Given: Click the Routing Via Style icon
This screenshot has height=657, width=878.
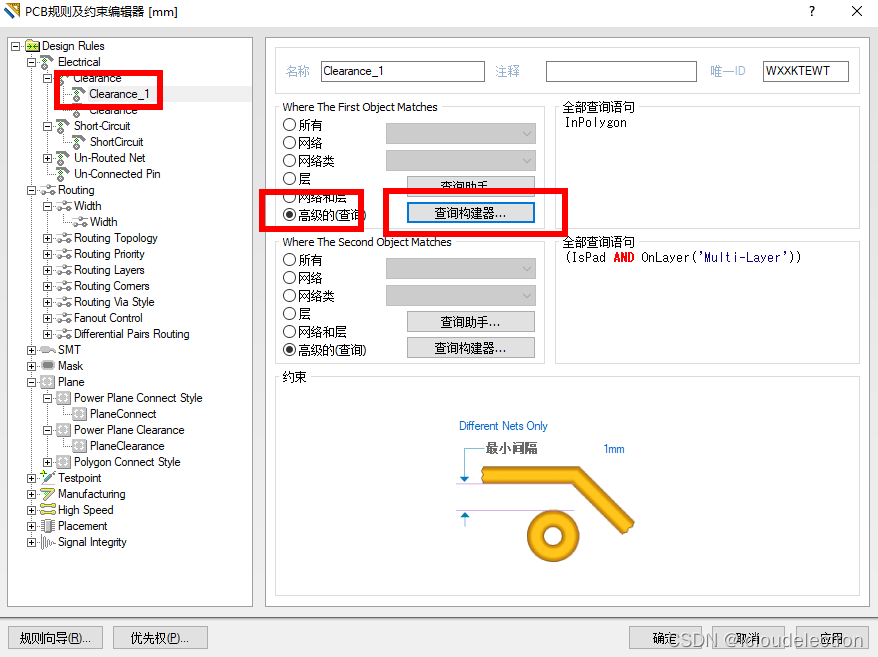Looking at the screenshot, I should (64, 302).
